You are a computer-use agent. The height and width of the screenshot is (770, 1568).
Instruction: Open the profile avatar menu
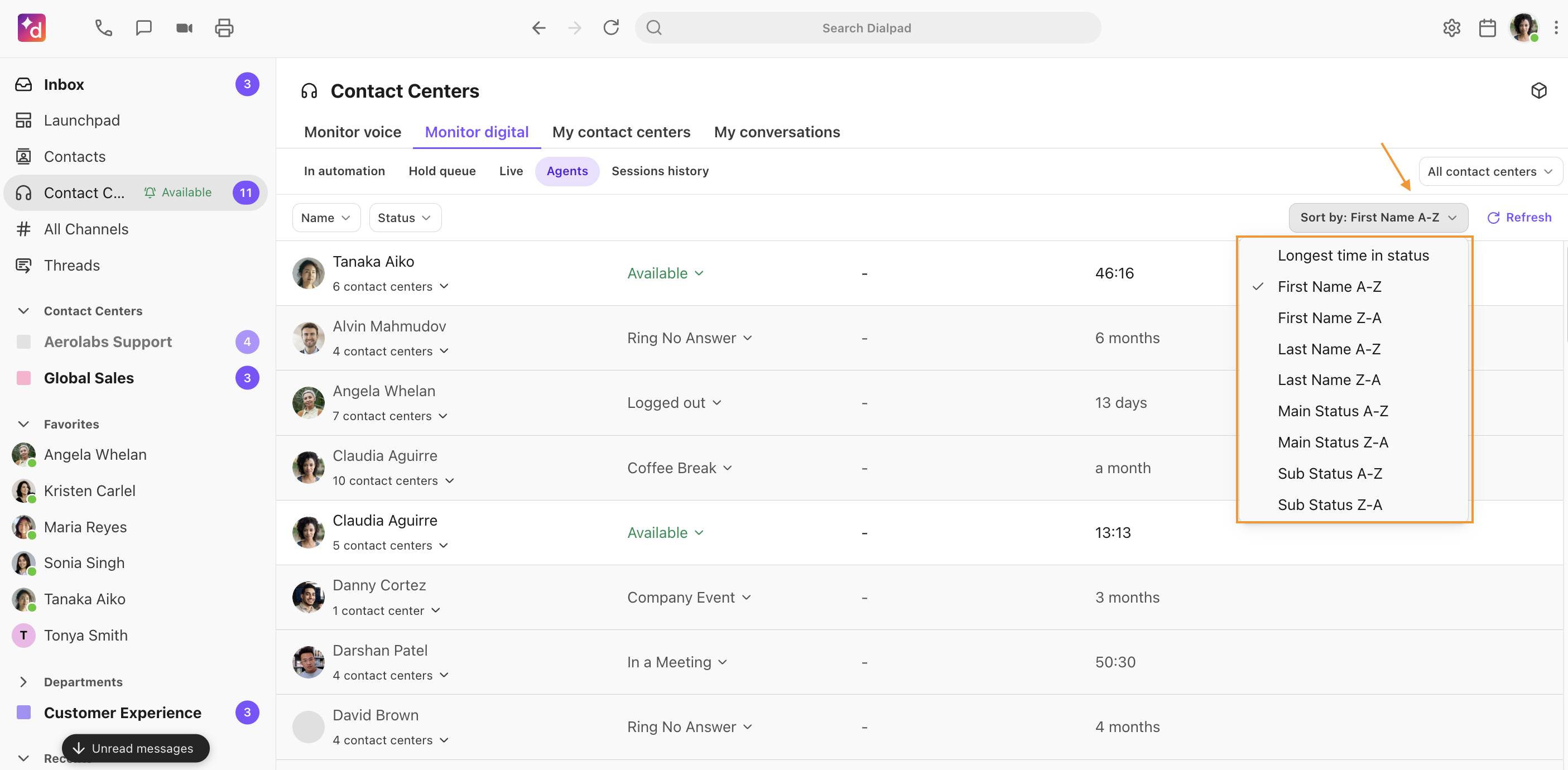1524,28
